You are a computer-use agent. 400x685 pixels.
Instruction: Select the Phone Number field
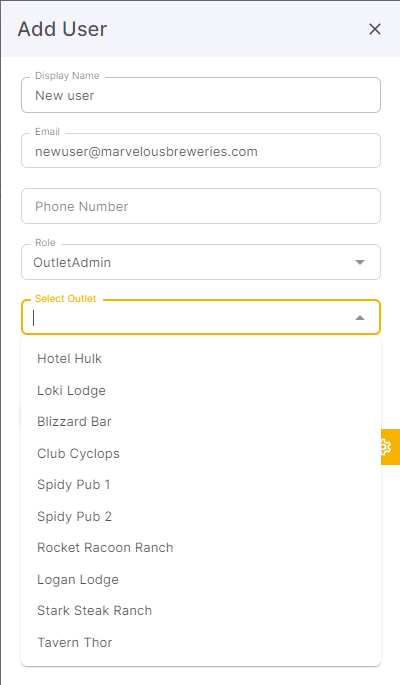201,206
